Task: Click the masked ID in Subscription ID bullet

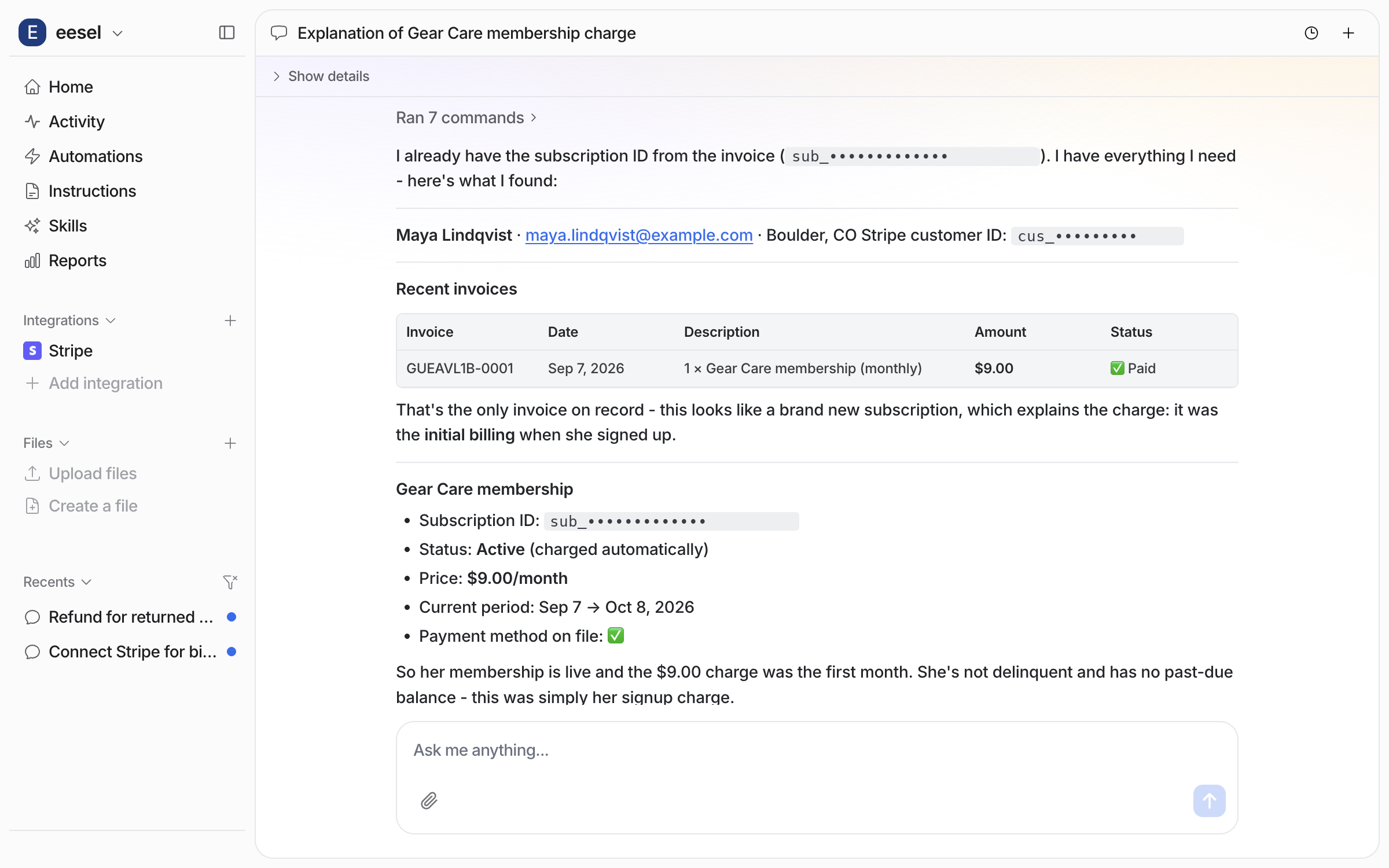Action: point(671,521)
